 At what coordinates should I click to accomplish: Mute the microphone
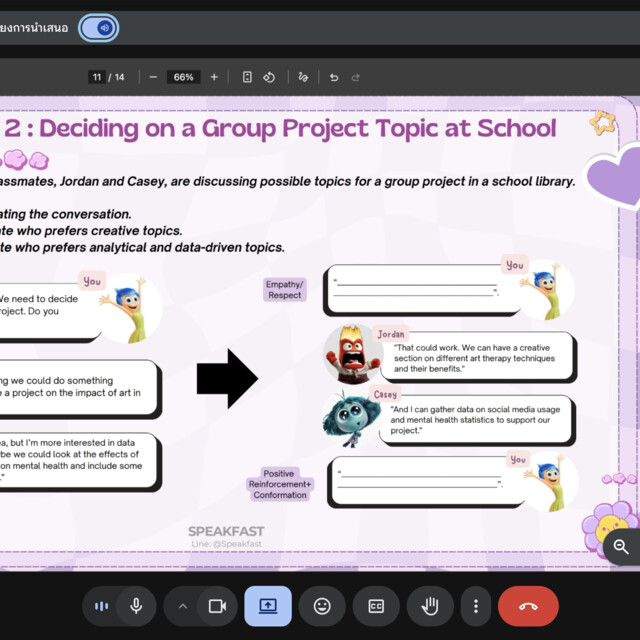135,606
